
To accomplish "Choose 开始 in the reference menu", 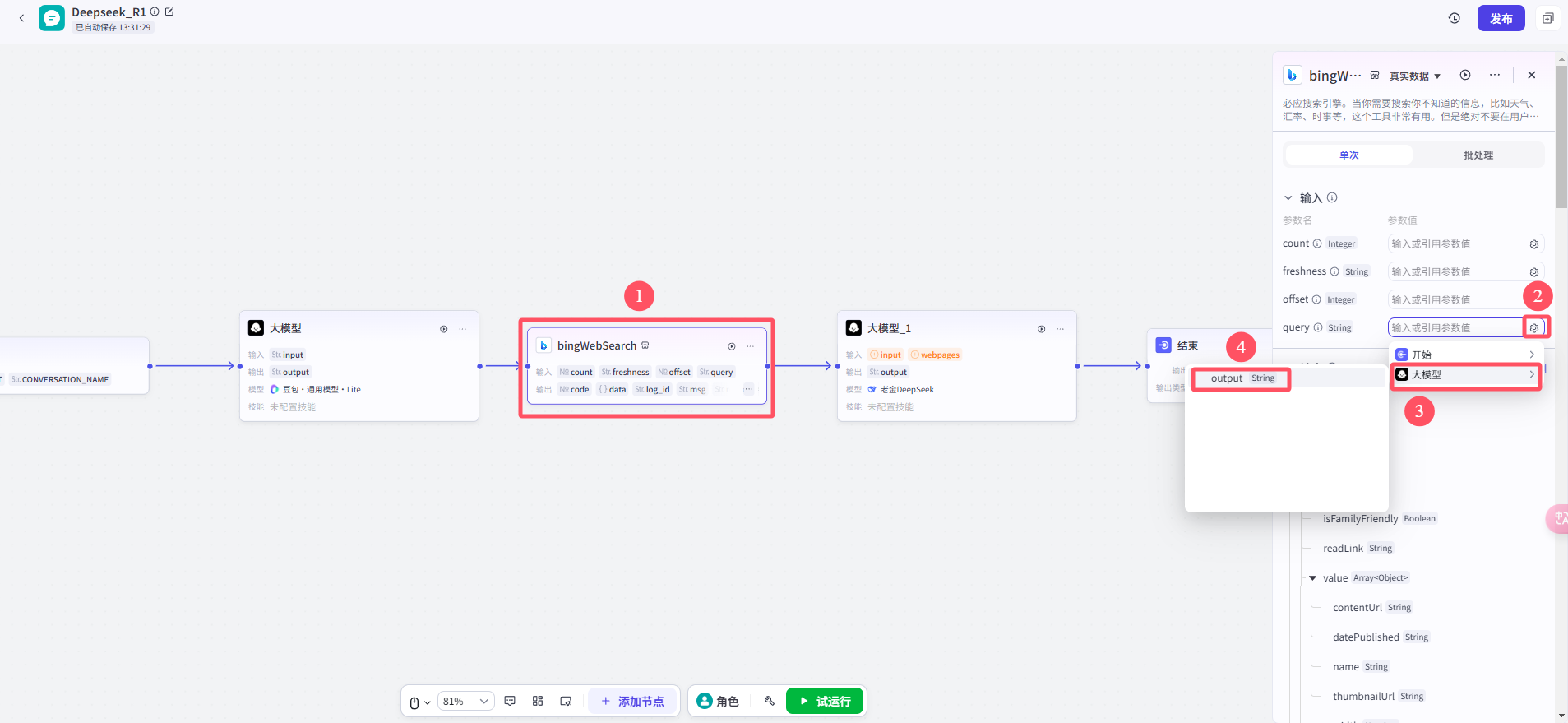I will [1466, 355].
